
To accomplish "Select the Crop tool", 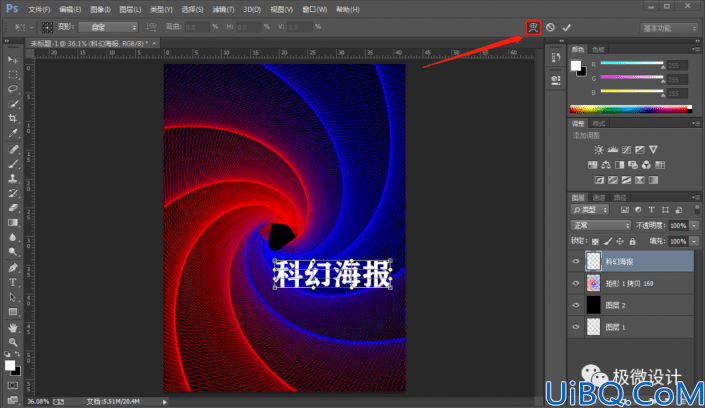I will pyautogui.click(x=13, y=118).
